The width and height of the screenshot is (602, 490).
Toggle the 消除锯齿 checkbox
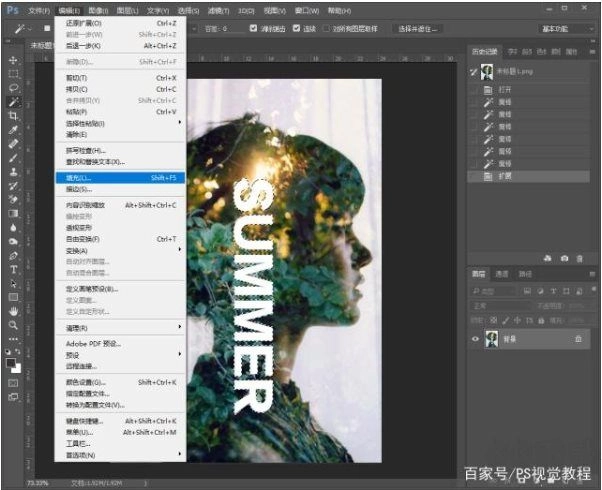pos(253,29)
